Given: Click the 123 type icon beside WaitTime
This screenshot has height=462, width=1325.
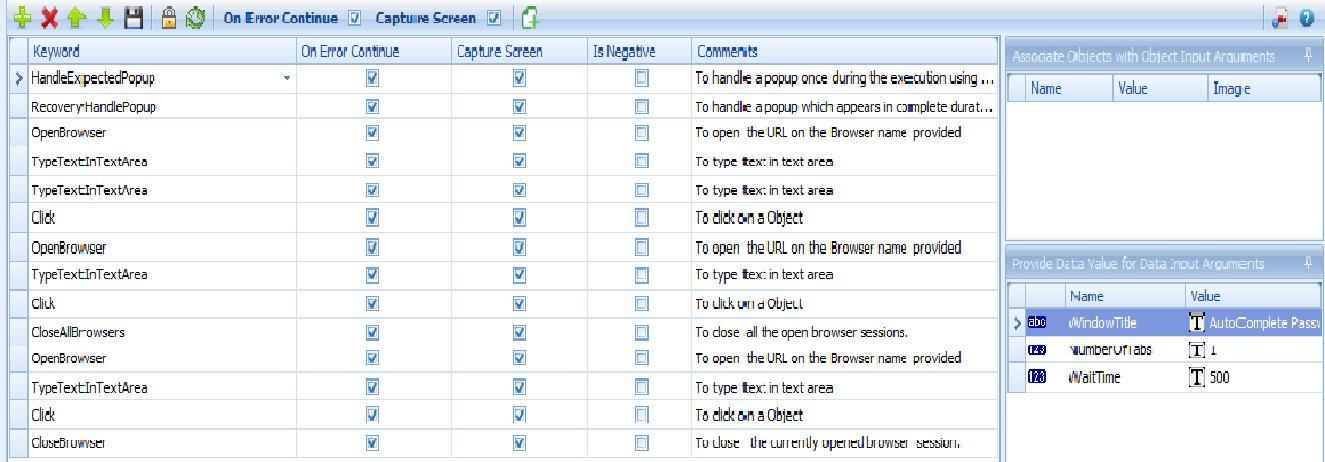Looking at the screenshot, I should pyautogui.click(x=1038, y=377).
